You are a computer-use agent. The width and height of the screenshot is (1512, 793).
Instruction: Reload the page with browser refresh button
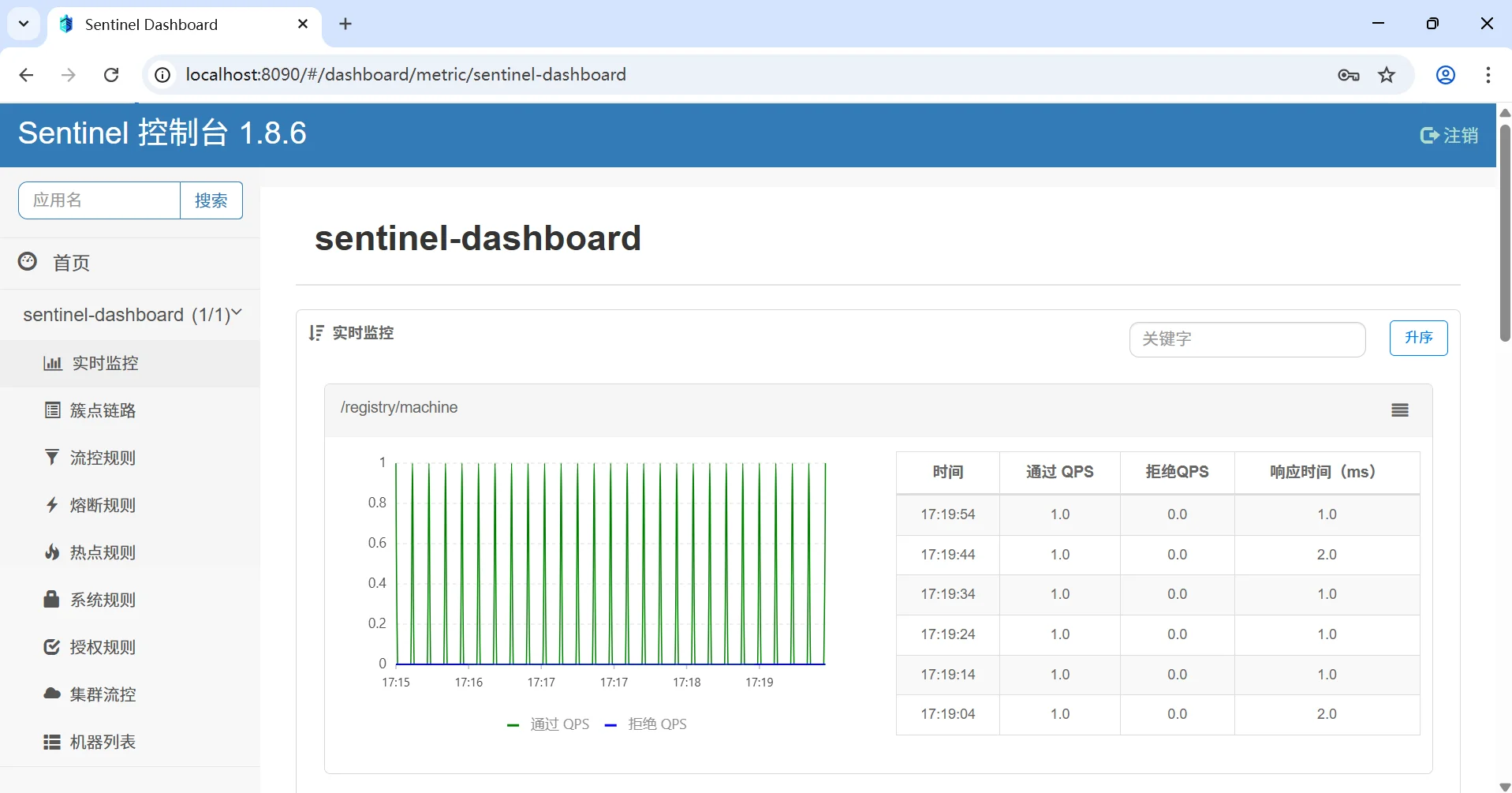(111, 75)
